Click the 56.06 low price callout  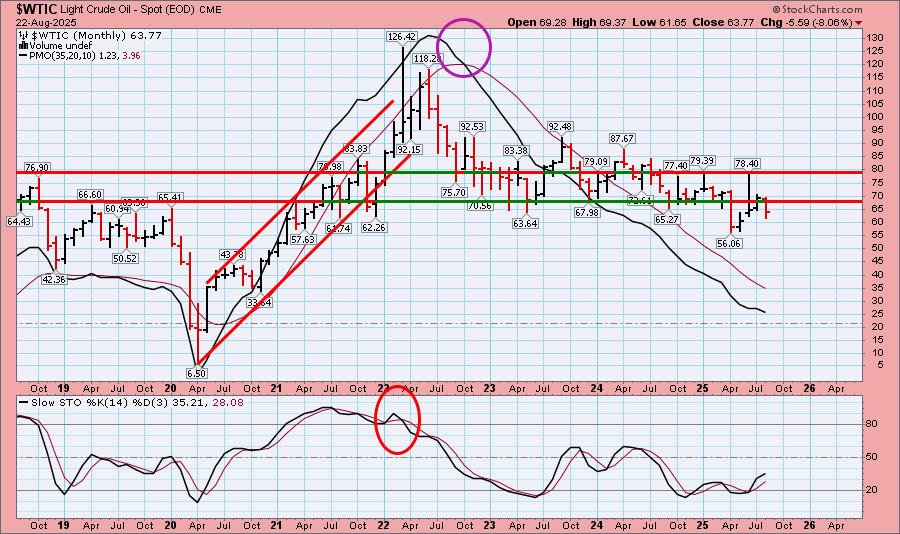pos(729,243)
